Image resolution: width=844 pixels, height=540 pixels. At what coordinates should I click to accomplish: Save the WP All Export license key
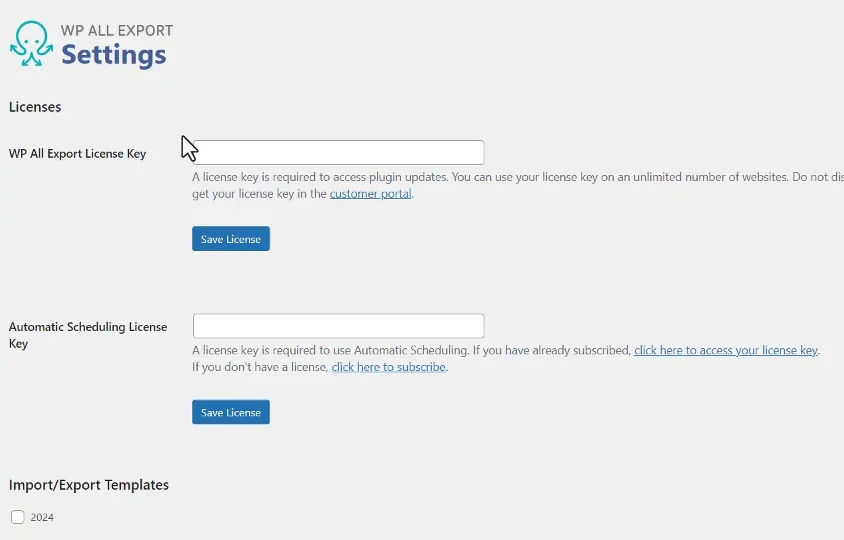(231, 239)
